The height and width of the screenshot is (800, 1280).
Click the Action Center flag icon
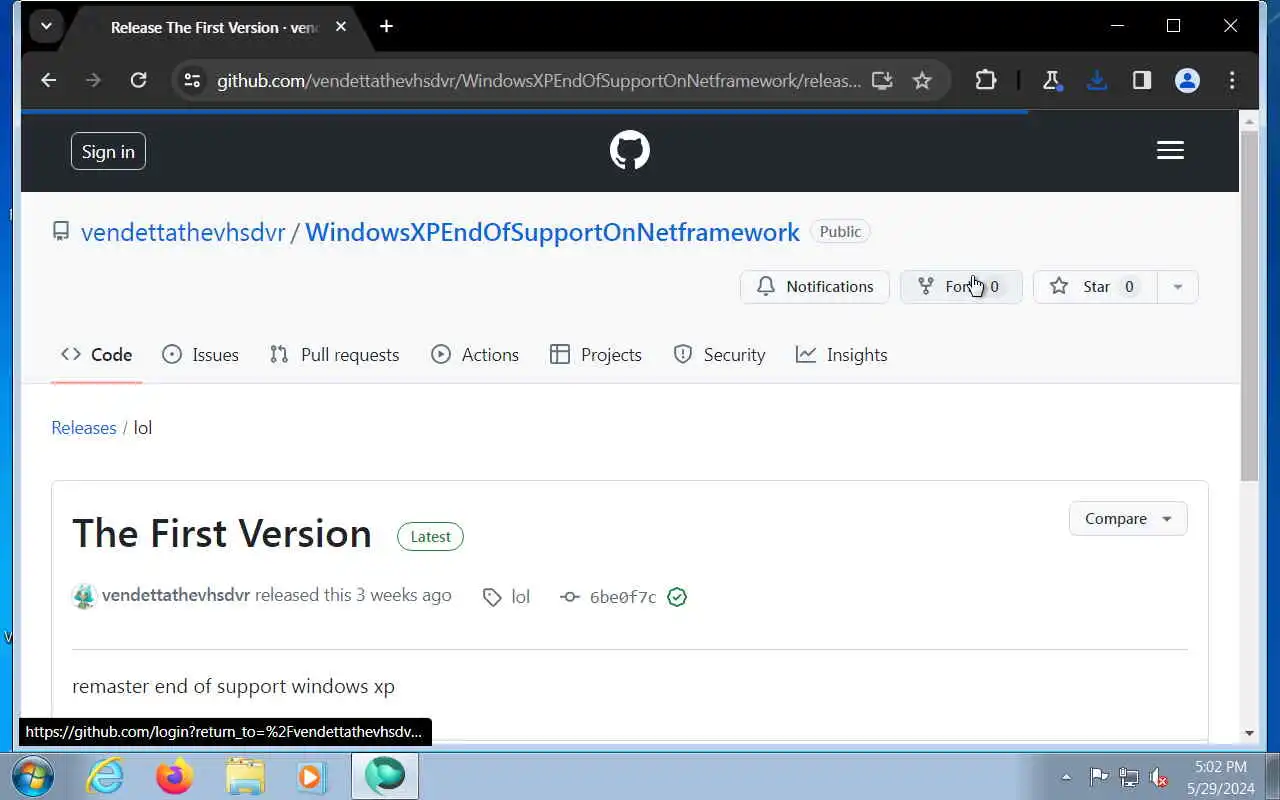coord(1098,776)
